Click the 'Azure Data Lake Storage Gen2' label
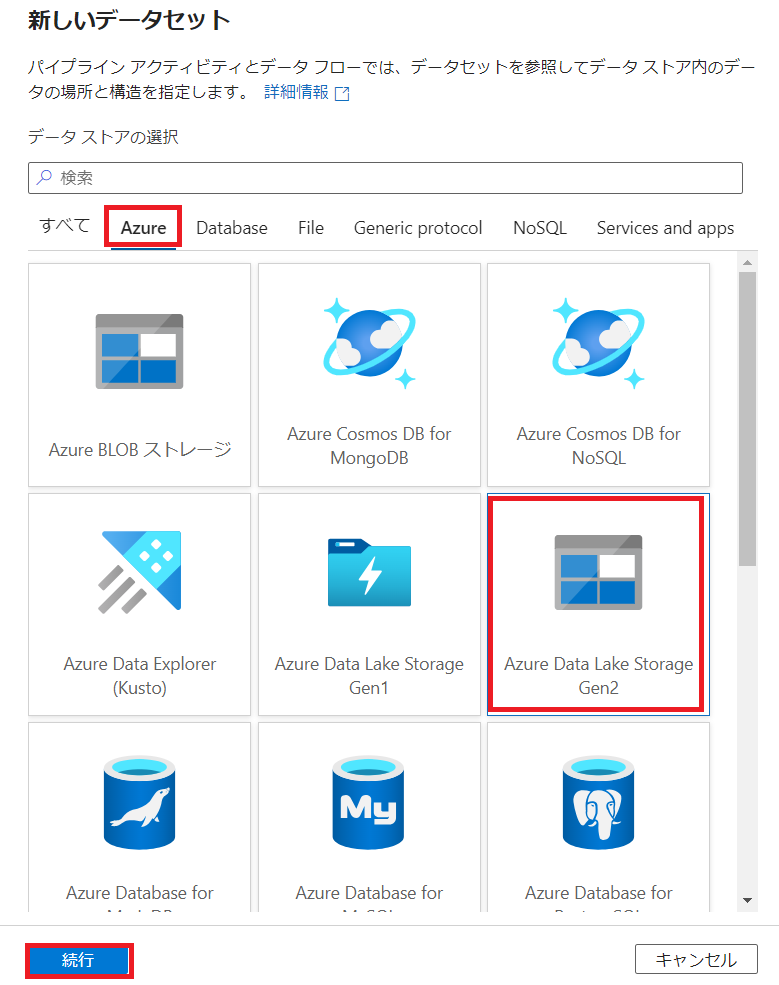This screenshot has width=779, height=985. coord(599,676)
